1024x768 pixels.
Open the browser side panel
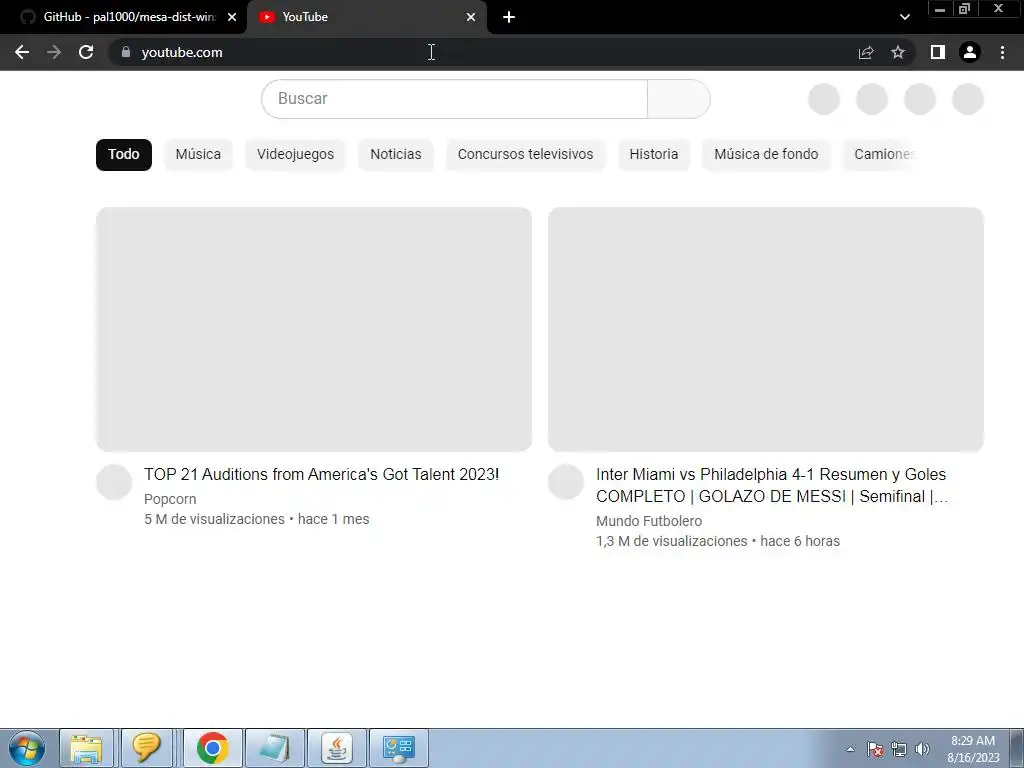(x=938, y=52)
